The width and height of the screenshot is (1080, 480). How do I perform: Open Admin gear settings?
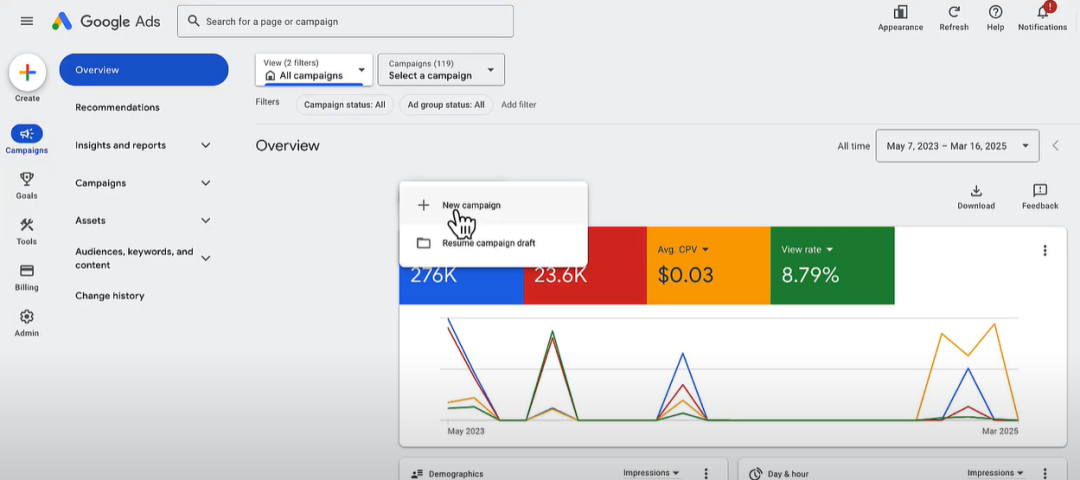[27, 317]
